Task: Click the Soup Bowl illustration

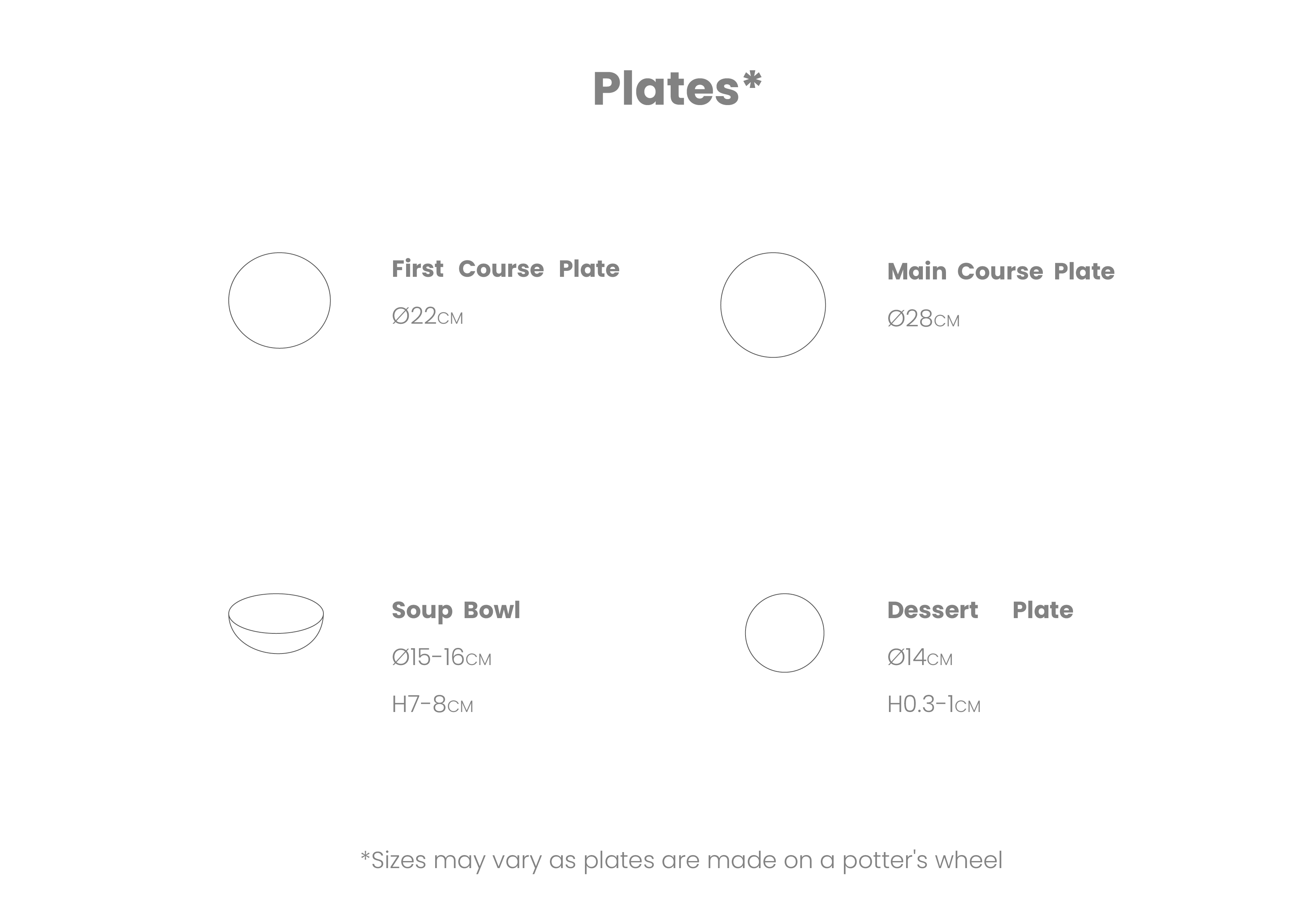Action: 276,623
